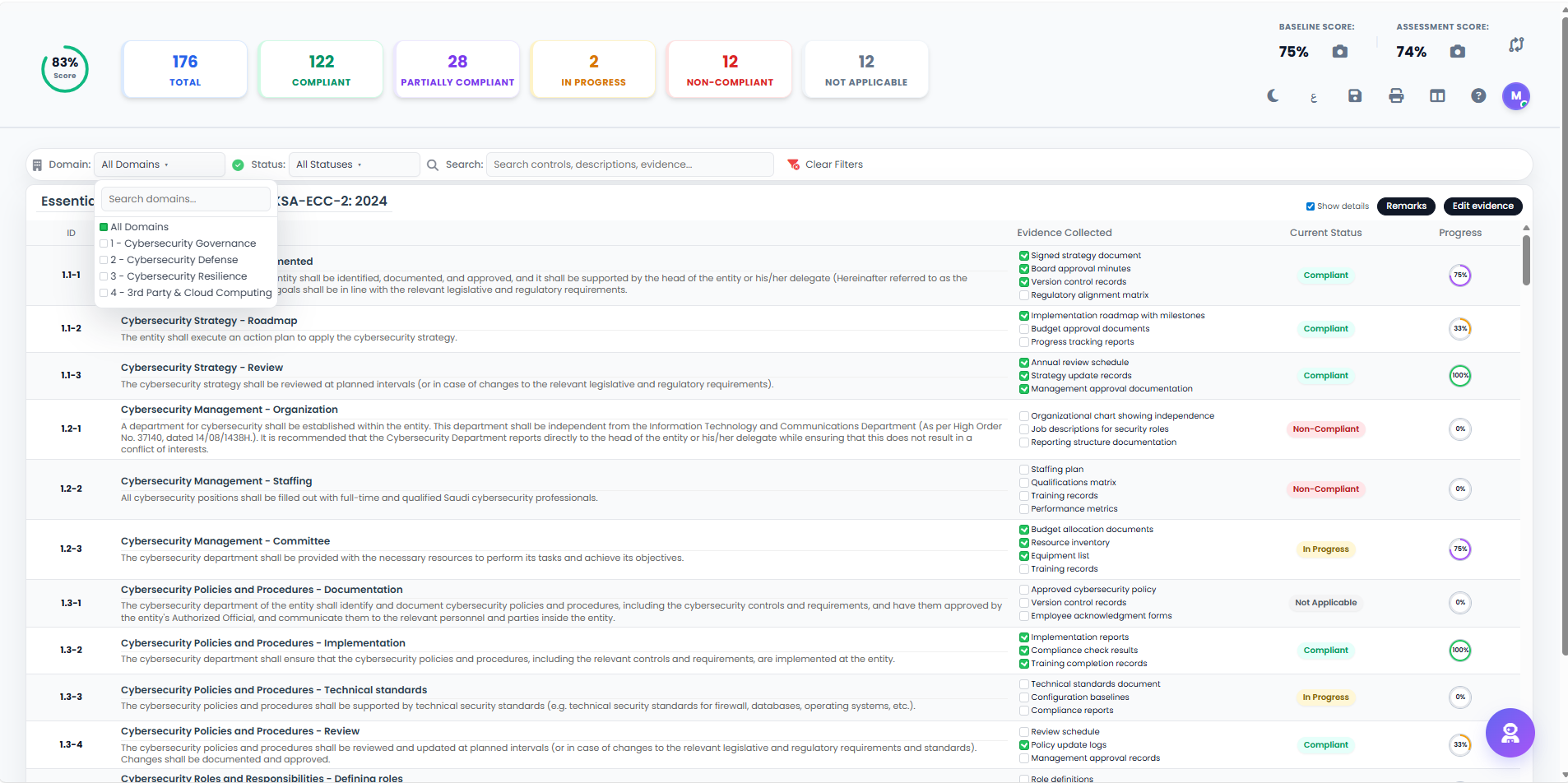Viewport: 1568px width, 783px height.
Task: Capture baseline score with camera icon
Action: coord(1340,52)
